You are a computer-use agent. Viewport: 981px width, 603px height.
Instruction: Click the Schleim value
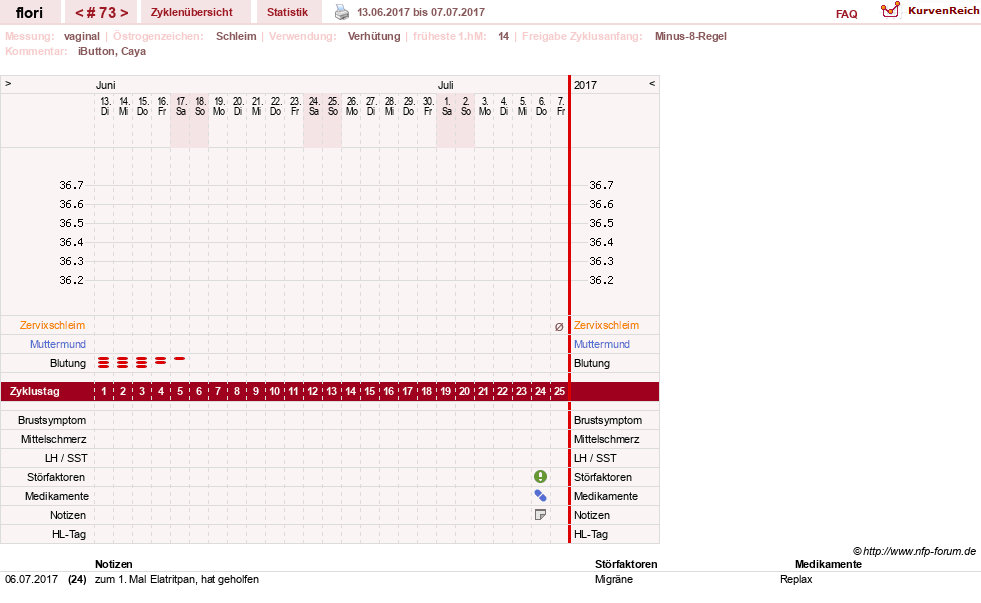[236, 36]
